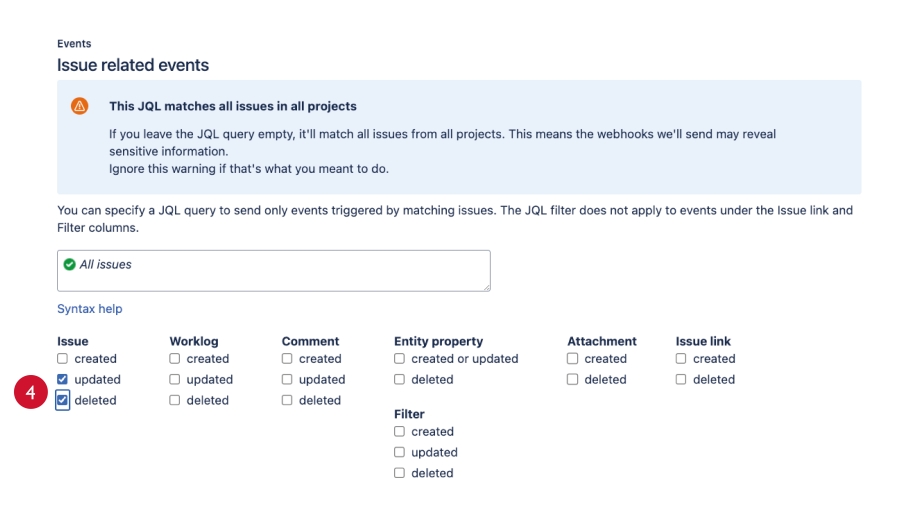Image resolution: width=920 pixels, height=517 pixels.
Task: Check the Worklog deleted option
Action: click(x=174, y=400)
